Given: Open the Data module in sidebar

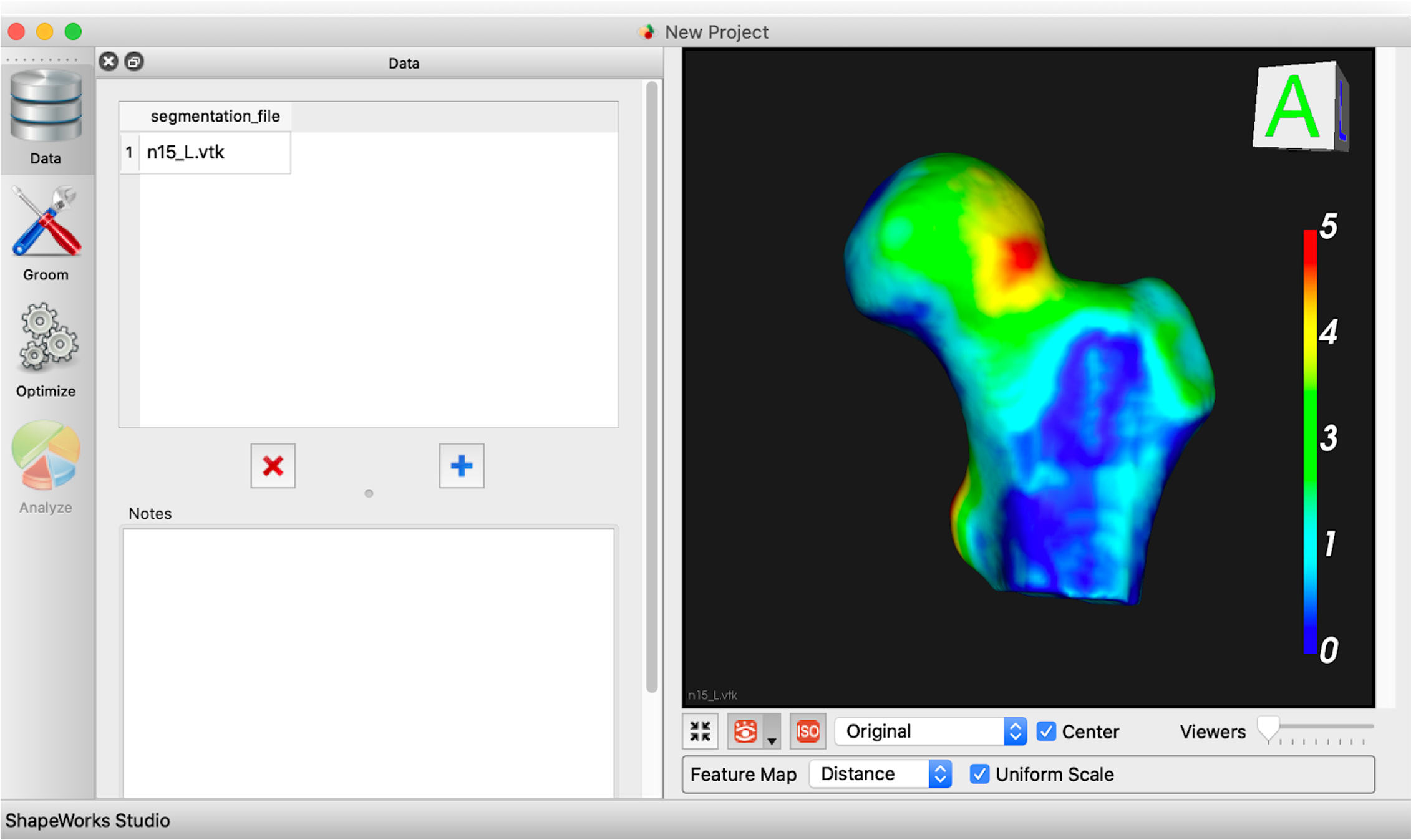Looking at the screenshot, I should [x=46, y=118].
